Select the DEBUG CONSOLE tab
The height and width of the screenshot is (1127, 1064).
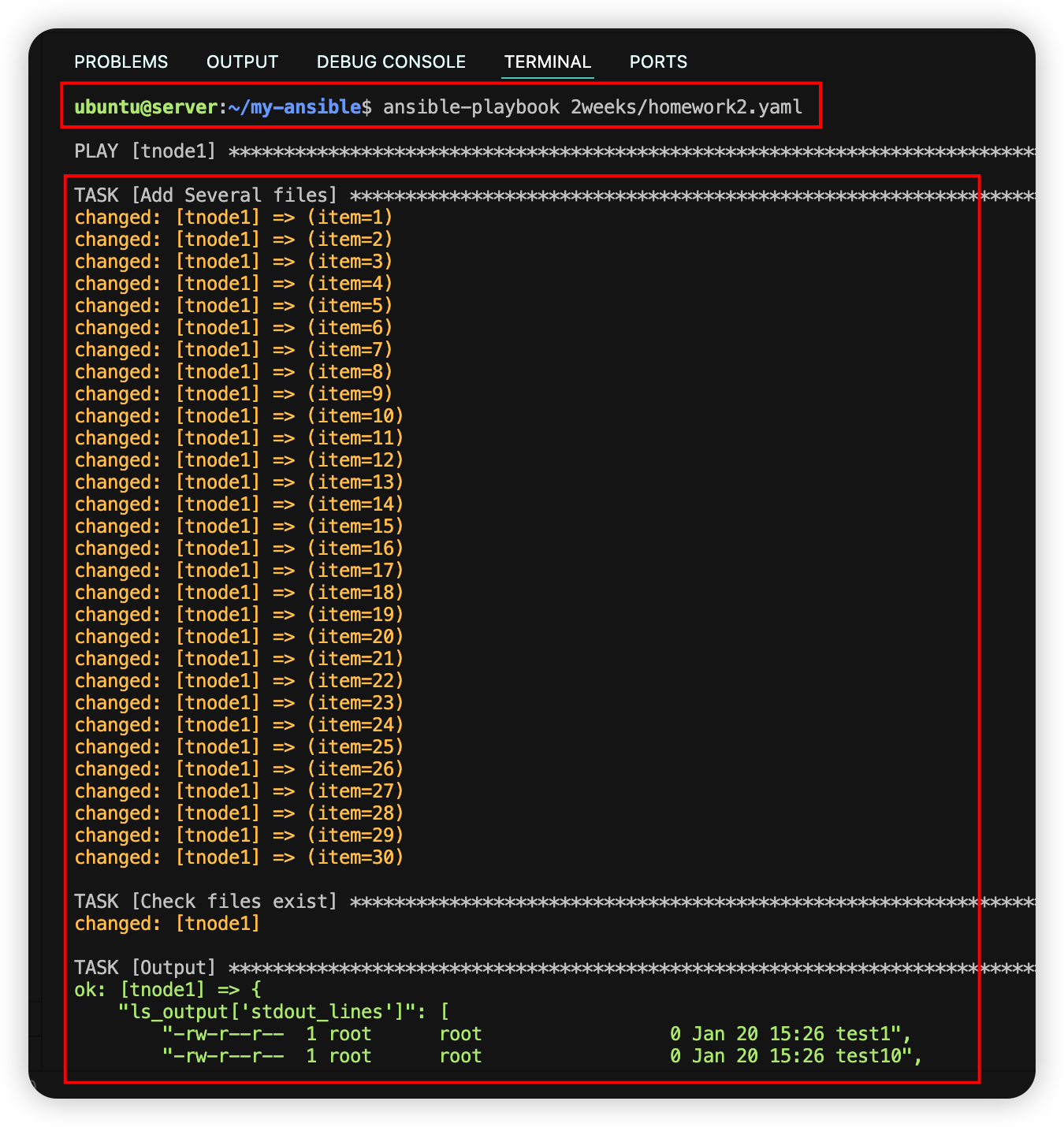pyautogui.click(x=391, y=61)
